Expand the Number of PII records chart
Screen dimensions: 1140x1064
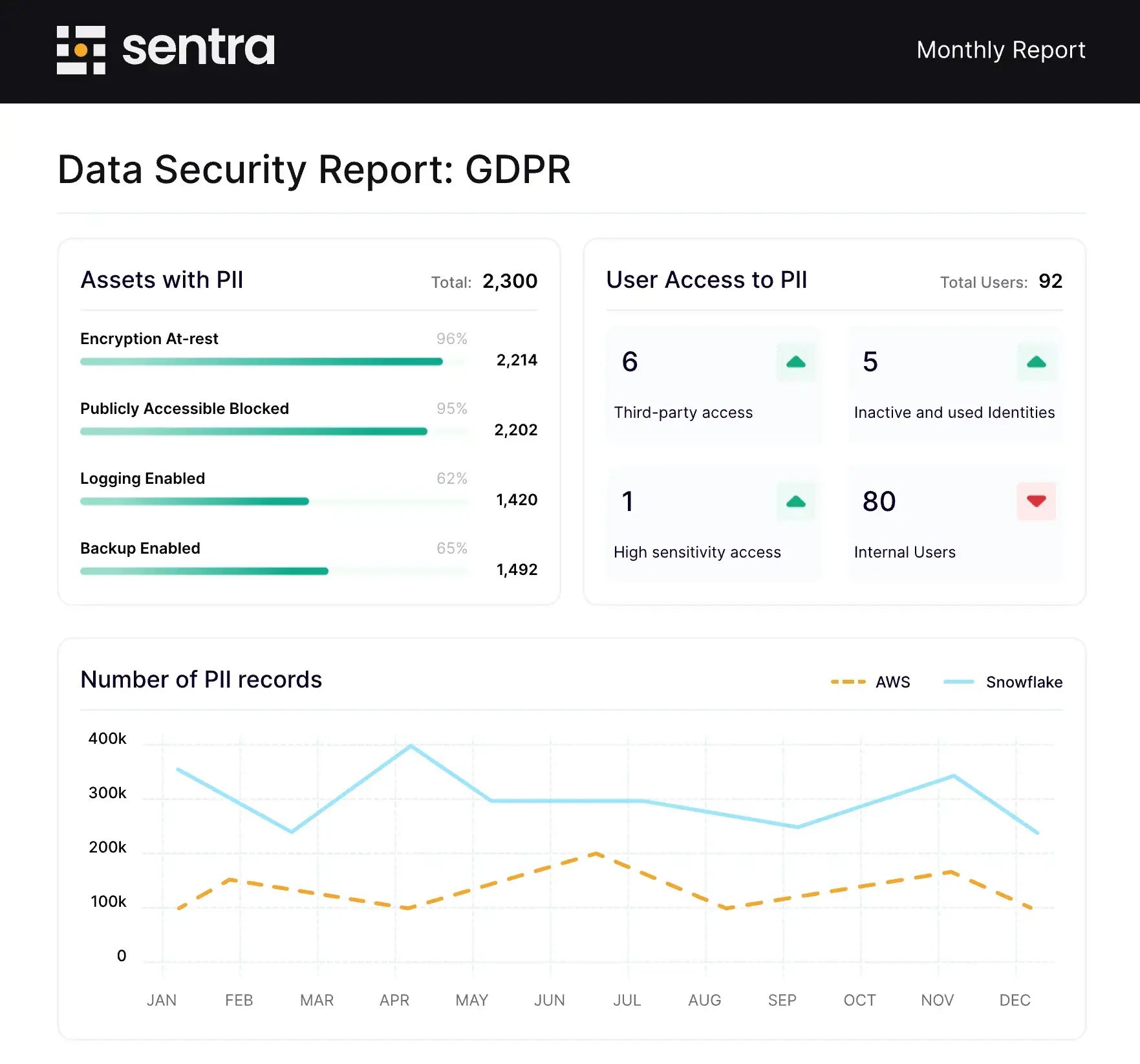click(x=200, y=680)
